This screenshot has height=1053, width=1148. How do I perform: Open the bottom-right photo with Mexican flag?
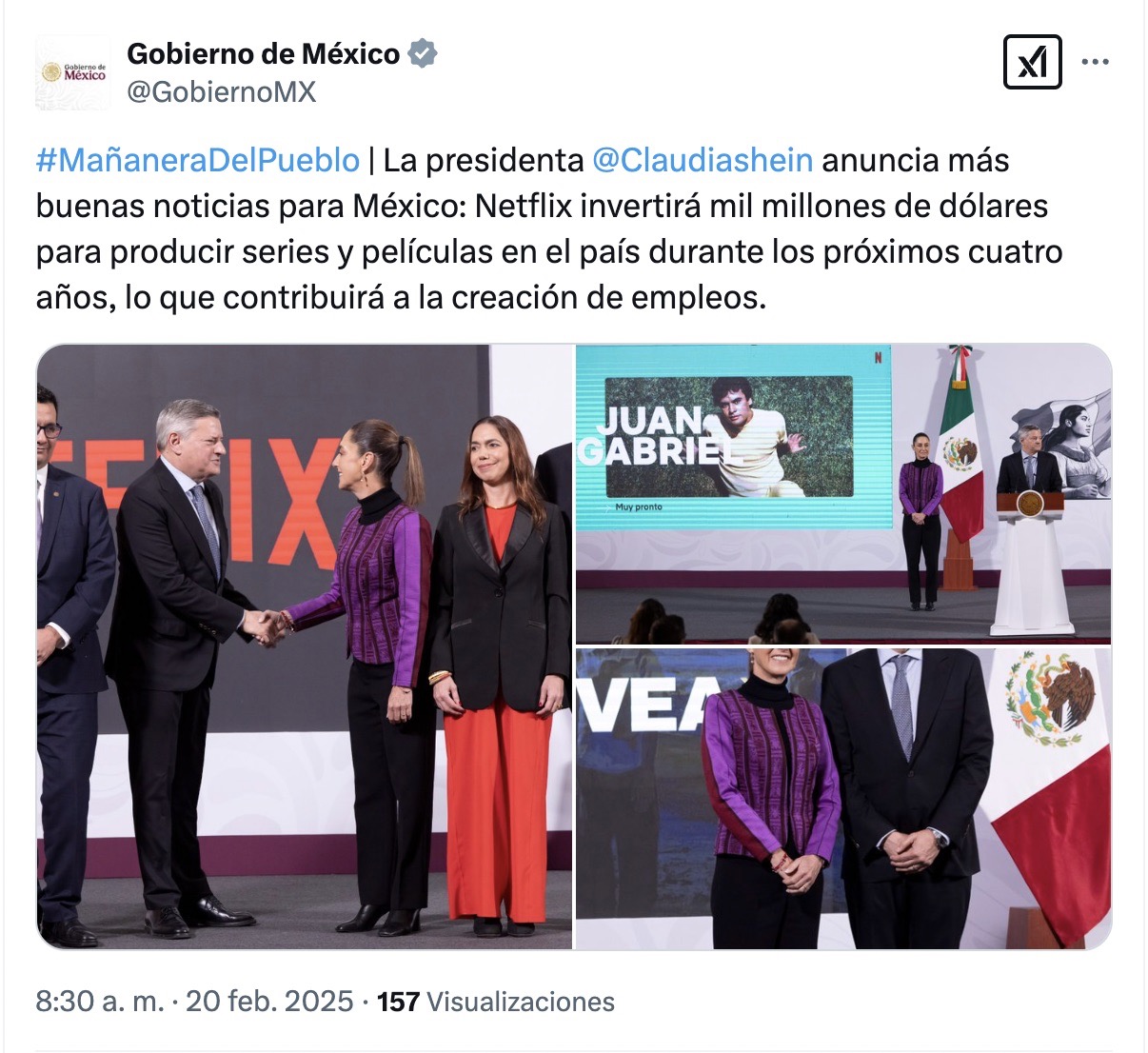coord(843,799)
